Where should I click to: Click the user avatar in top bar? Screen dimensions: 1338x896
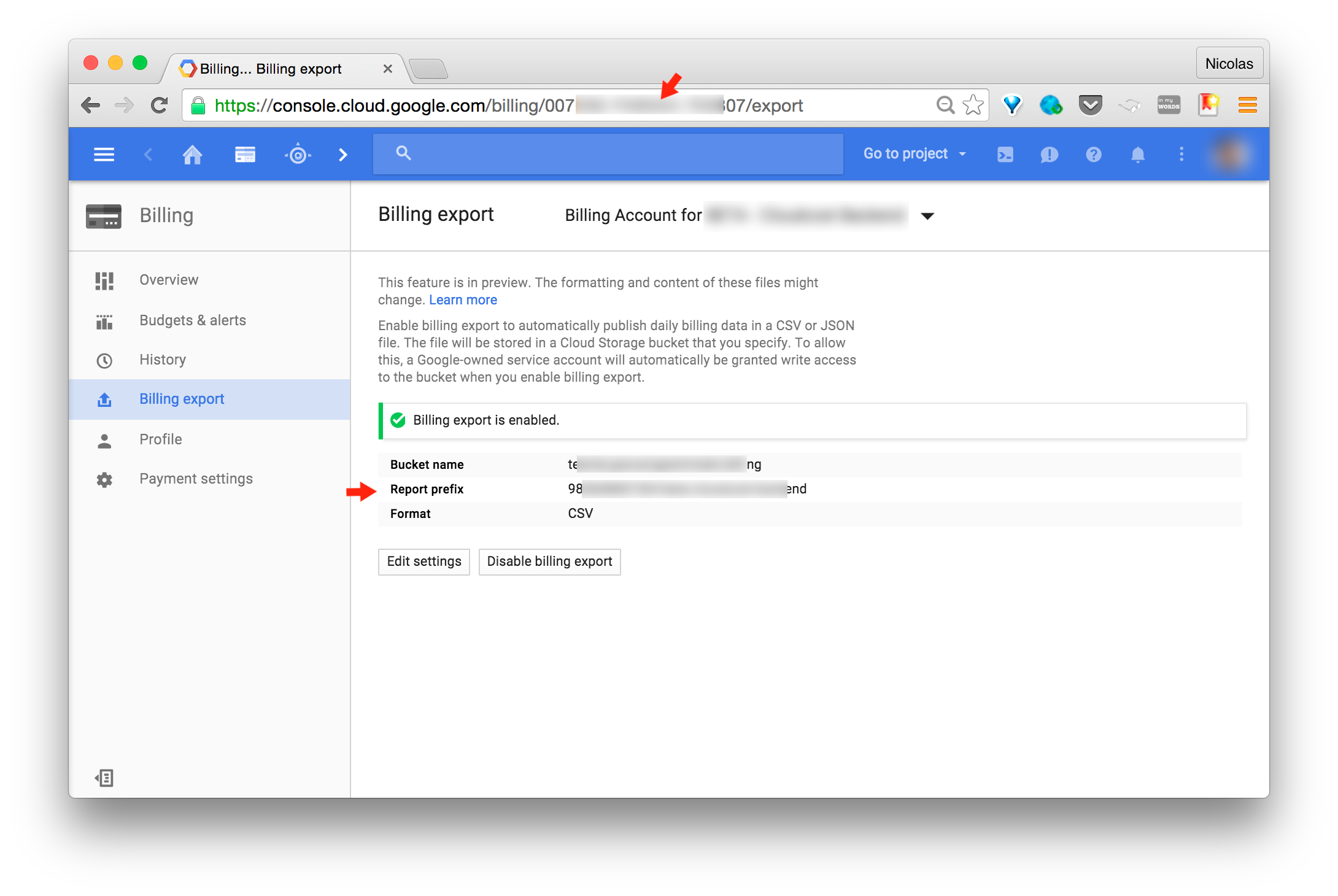click(1231, 154)
